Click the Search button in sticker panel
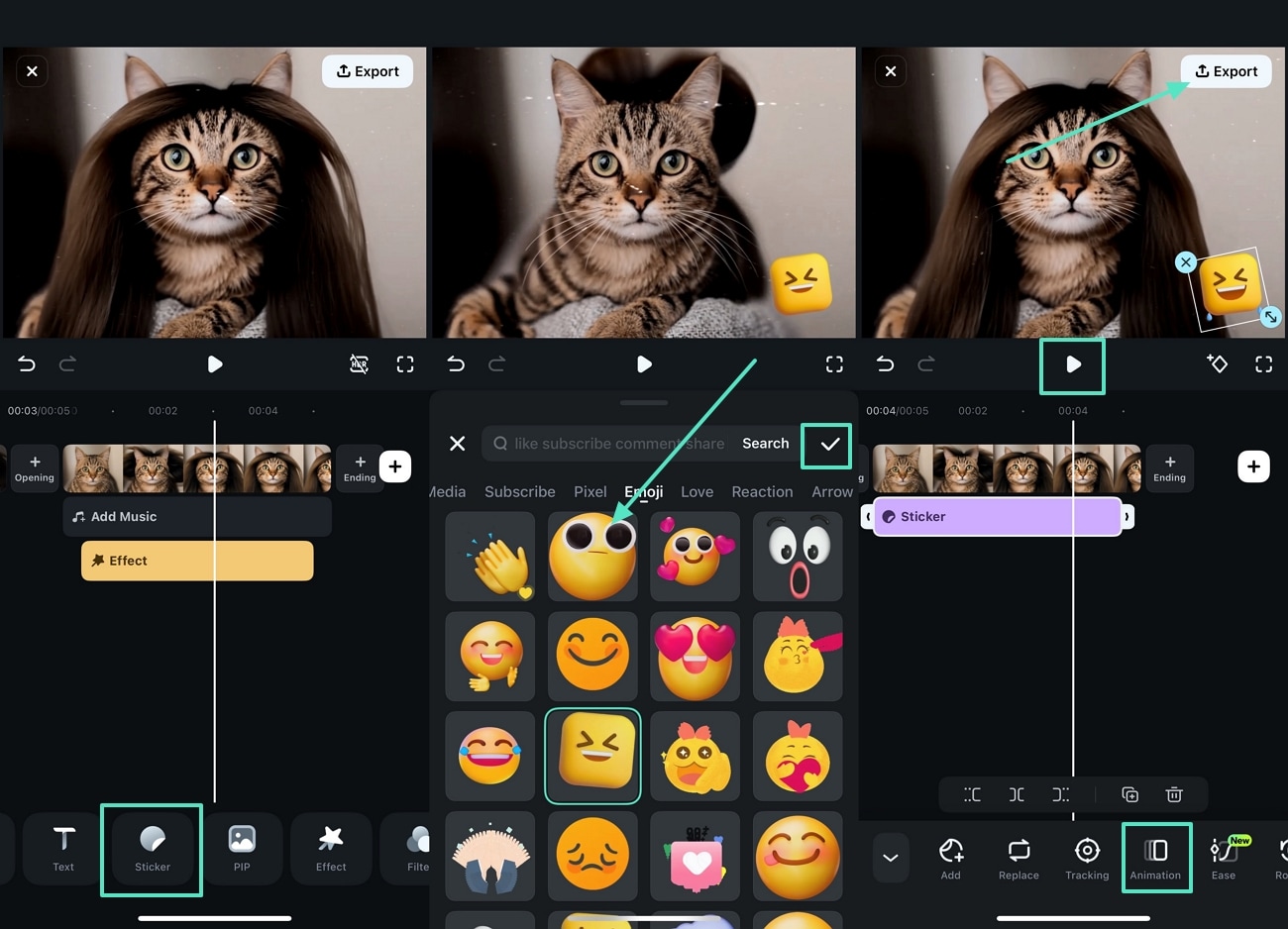1288x929 pixels. tap(766, 444)
